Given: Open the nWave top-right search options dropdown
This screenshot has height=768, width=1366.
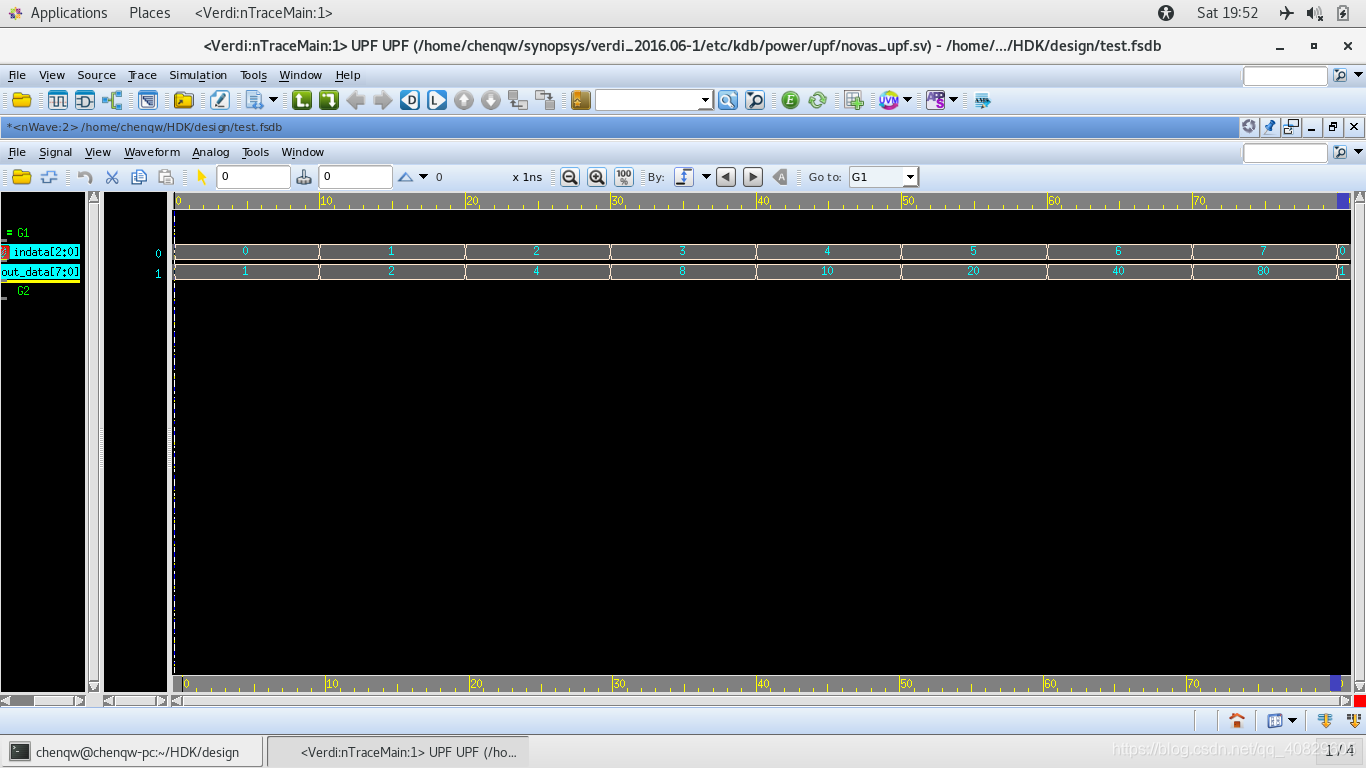Looking at the screenshot, I should pyautogui.click(x=1357, y=153).
